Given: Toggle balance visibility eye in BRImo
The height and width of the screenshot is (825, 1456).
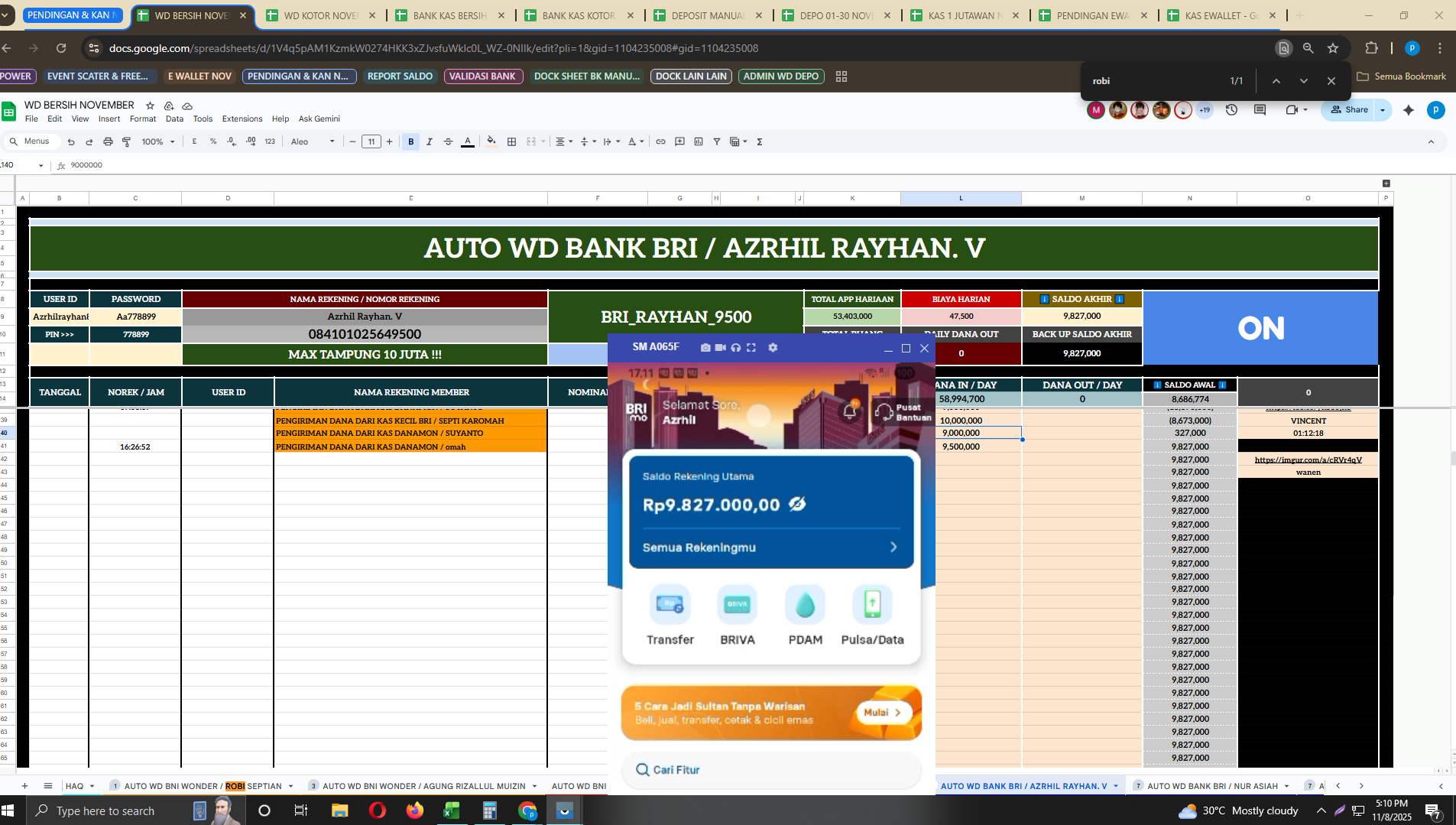Looking at the screenshot, I should tap(797, 504).
